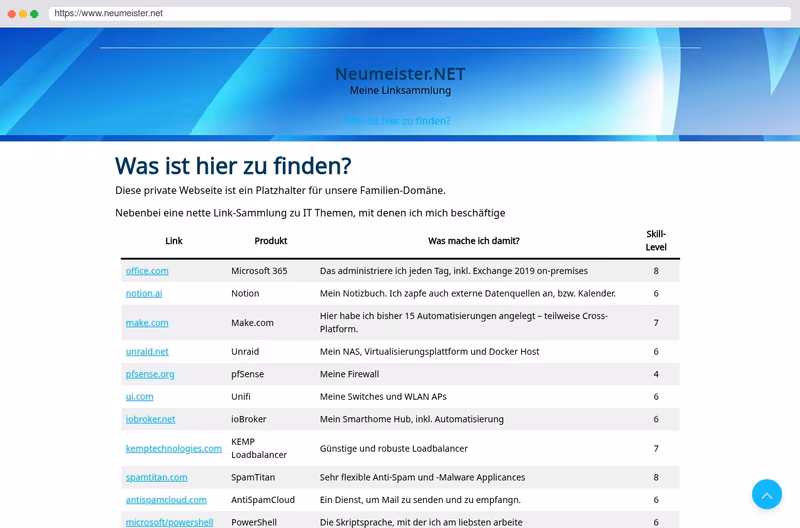800x528 pixels.
Task: Open the microsoft/powershell link
Action: pyautogui.click(x=169, y=522)
